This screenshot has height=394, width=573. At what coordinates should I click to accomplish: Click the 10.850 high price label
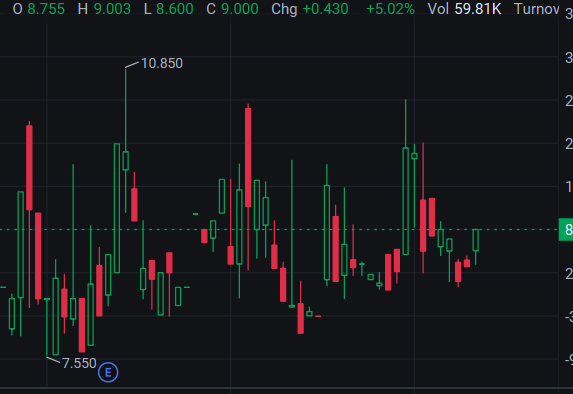pos(162,64)
